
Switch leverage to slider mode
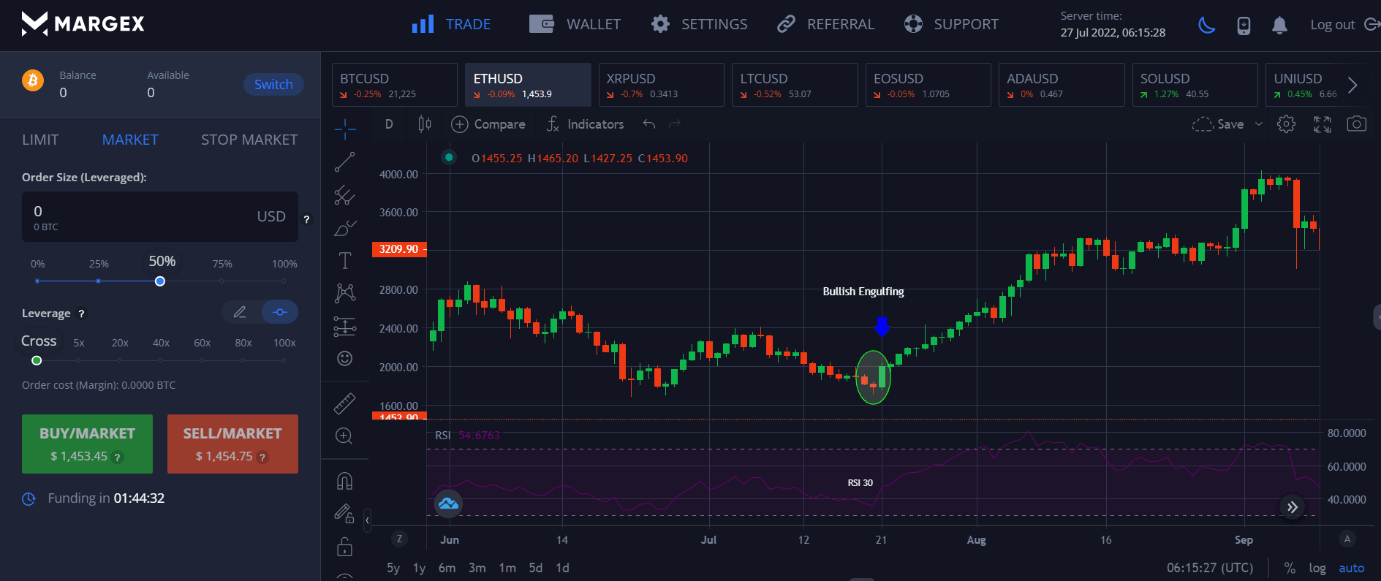280,312
